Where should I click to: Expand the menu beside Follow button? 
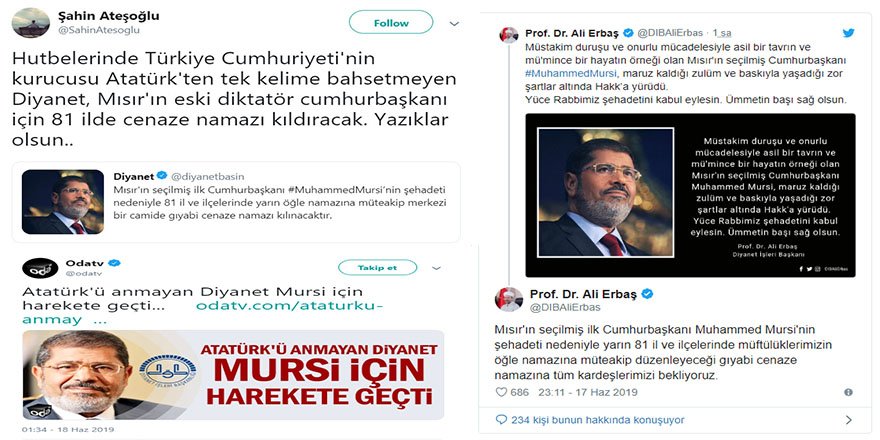tap(454, 24)
